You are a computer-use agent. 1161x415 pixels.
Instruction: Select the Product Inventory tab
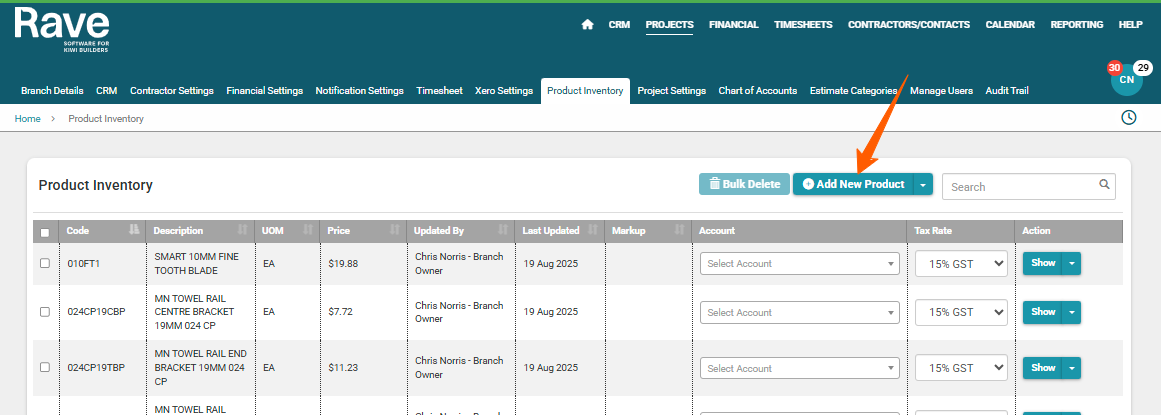[x=585, y=90]
